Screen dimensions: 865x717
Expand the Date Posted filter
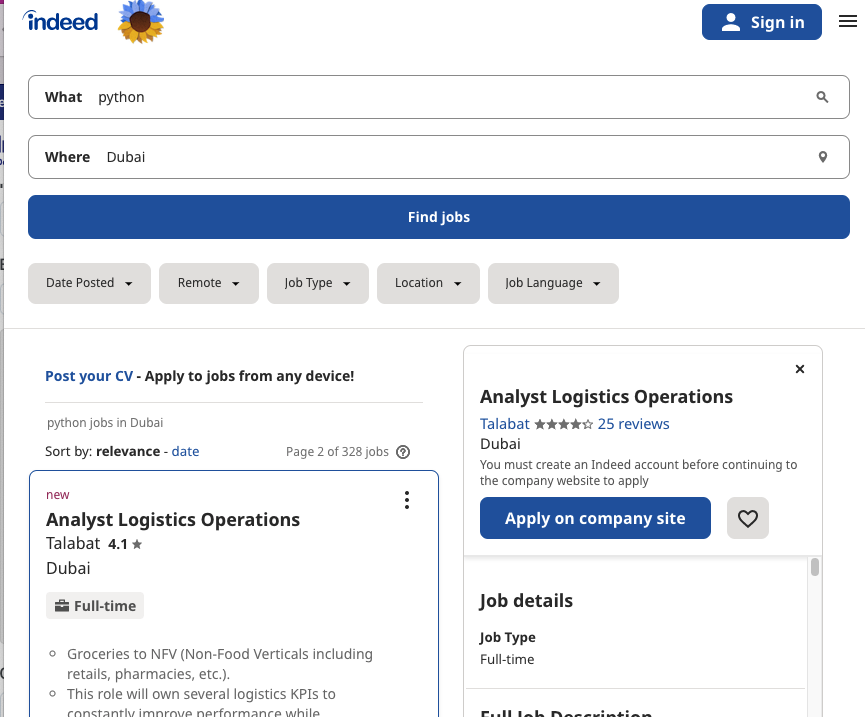pyautogui.click(x=89, y=283)
